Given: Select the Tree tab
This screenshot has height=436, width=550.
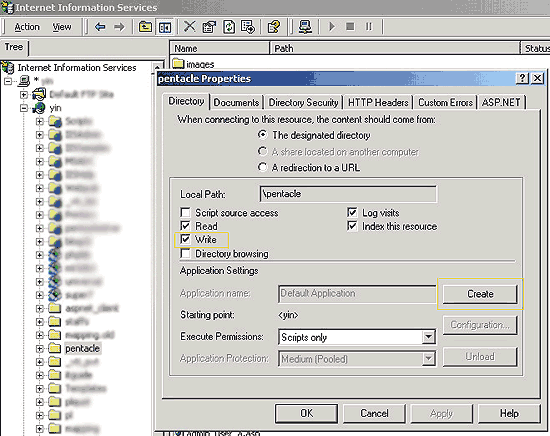Looking at the screenshot, I should 14,47.
